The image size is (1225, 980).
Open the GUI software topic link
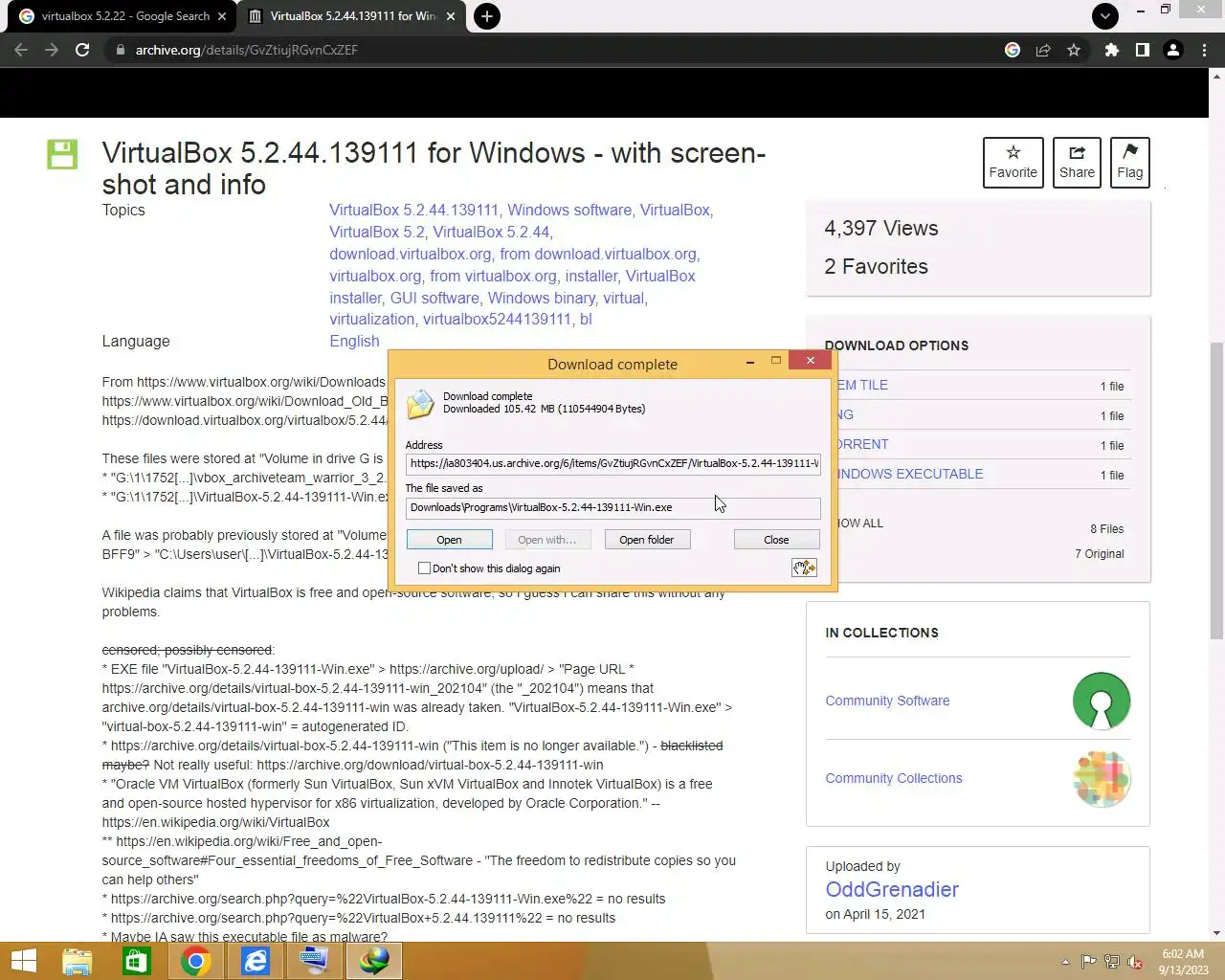point(434,298)
